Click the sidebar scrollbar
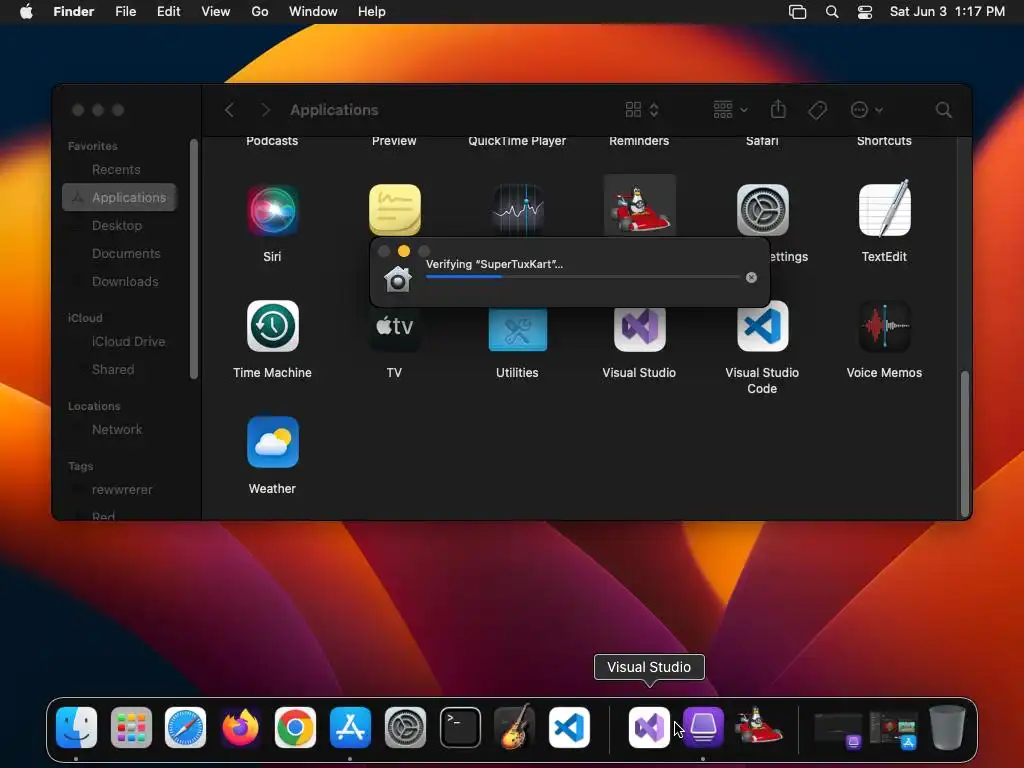This screenshot has width=1024, height=768. click(193, 259)
